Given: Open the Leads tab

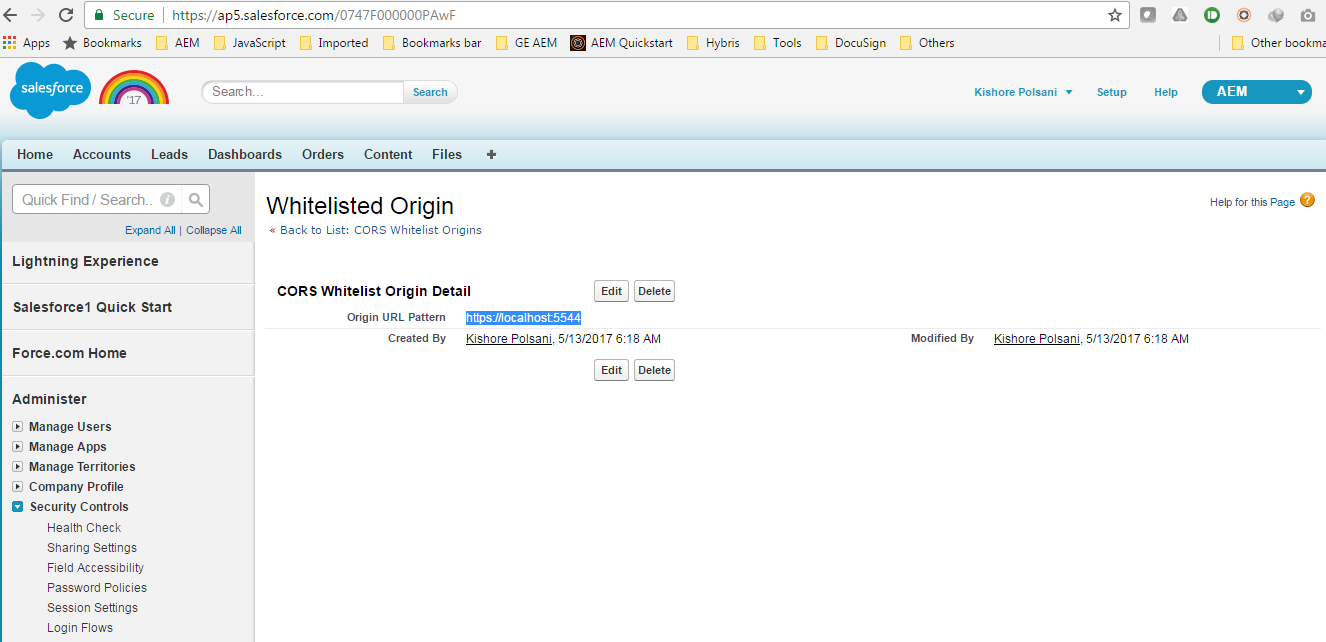Looking at the screenshot, I should pos(169,154).
